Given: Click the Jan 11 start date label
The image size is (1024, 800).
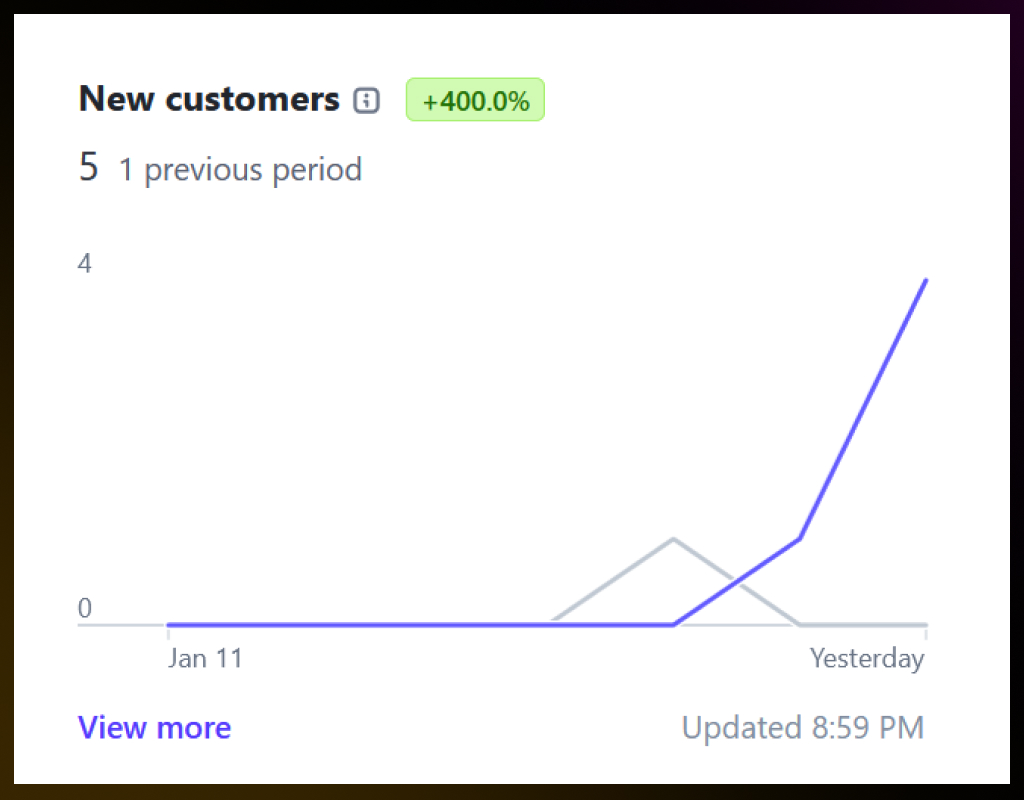Looking at the screenshot, I should tap(205, 658).
